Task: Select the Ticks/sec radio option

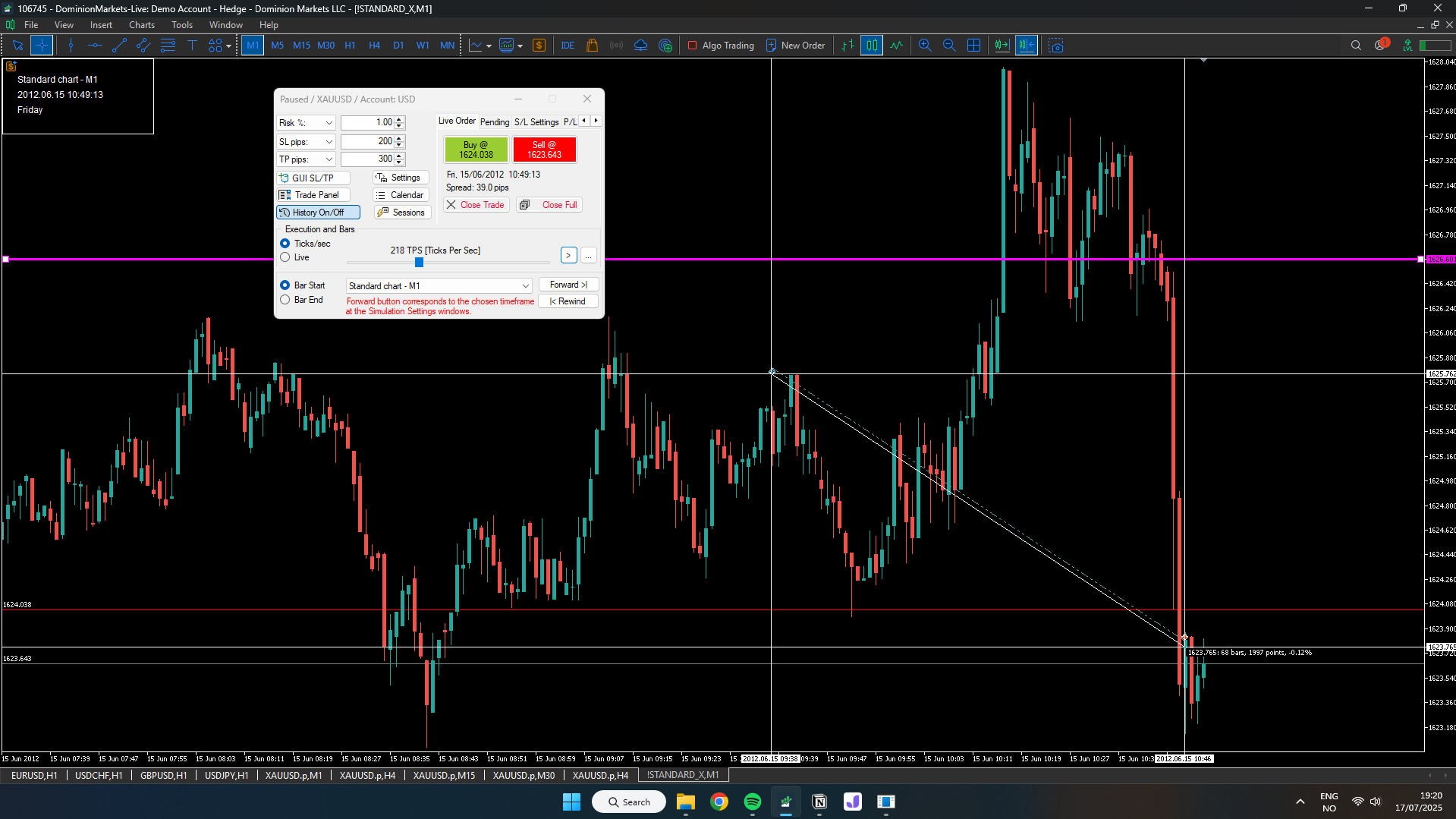Action: point(285,244)
